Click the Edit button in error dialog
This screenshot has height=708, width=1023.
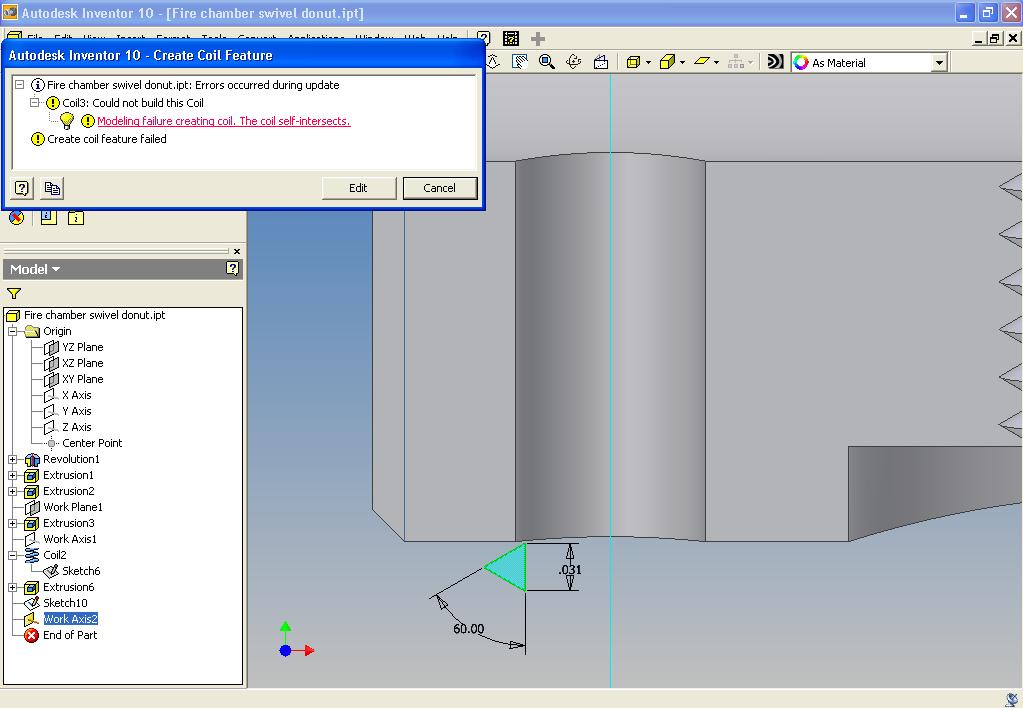coord(358,188)
